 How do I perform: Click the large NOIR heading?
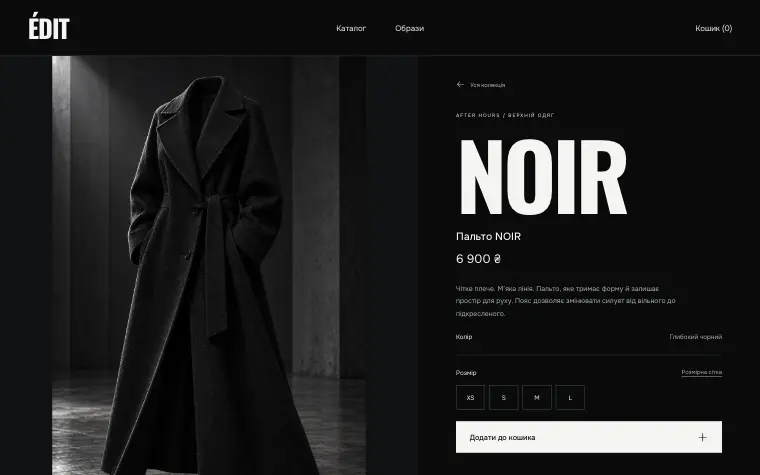[x=543, y=177]
